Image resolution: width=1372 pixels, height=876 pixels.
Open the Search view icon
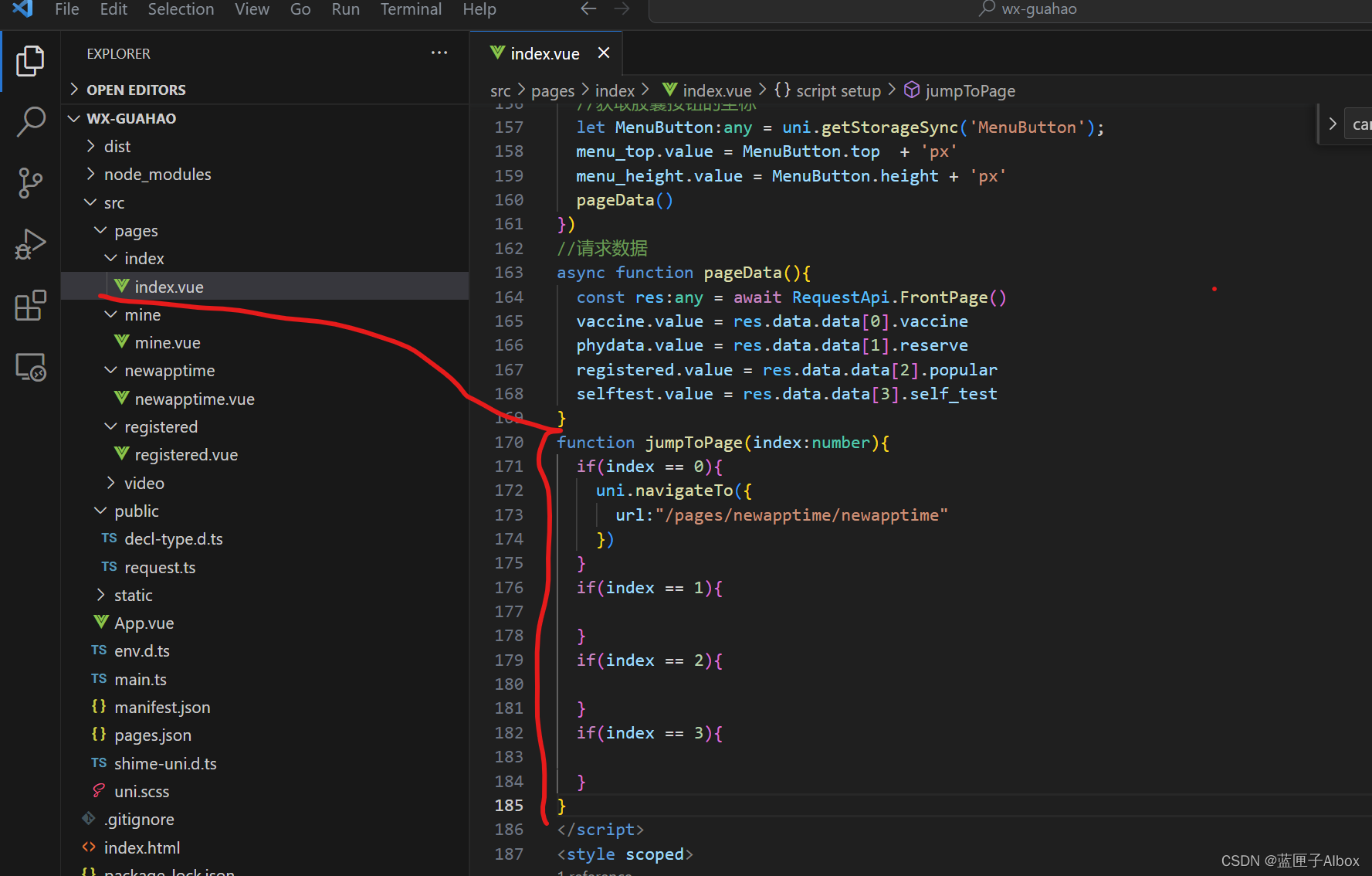[x=30, y=122]
